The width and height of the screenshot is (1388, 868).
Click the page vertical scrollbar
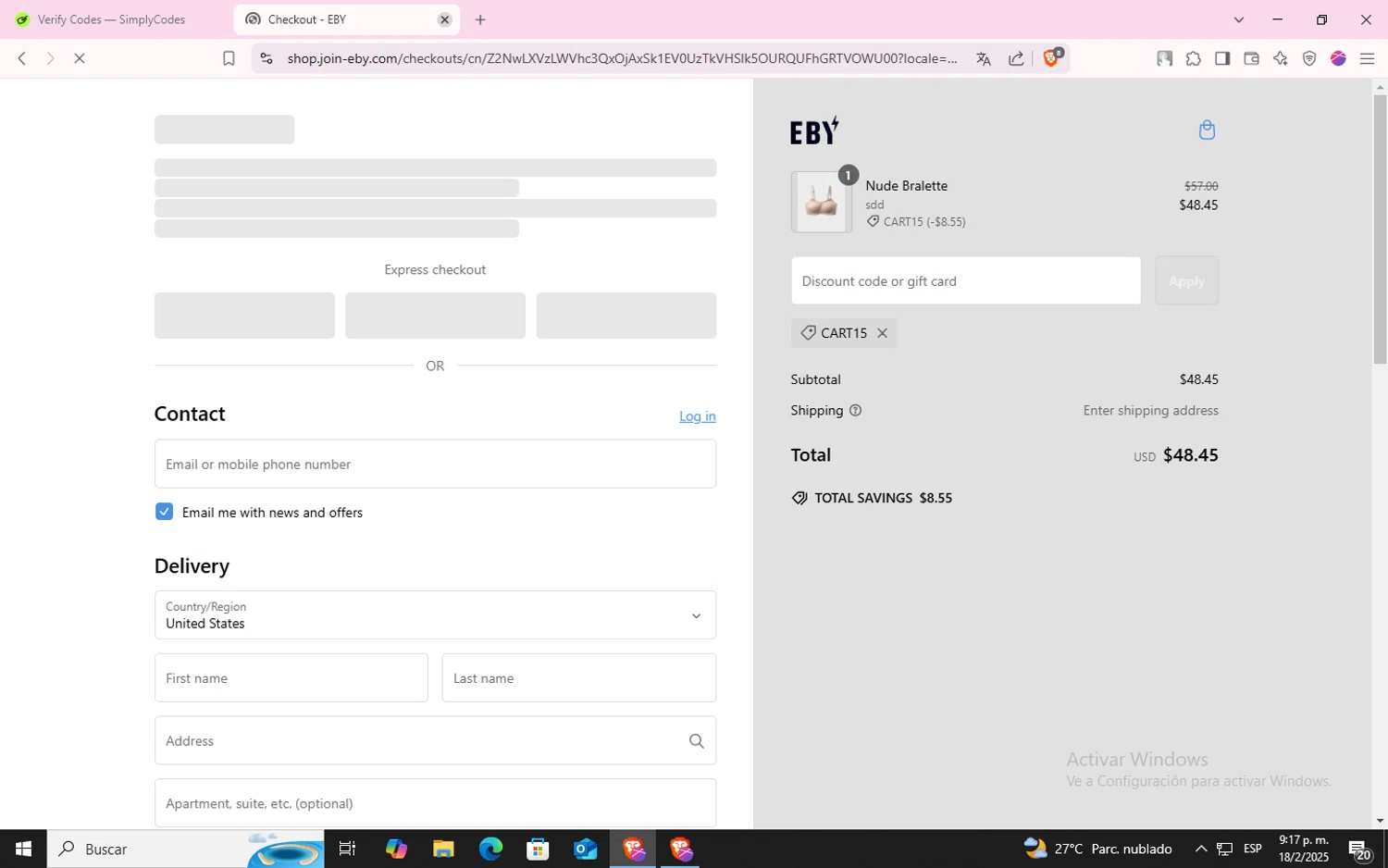point(1380,229)
